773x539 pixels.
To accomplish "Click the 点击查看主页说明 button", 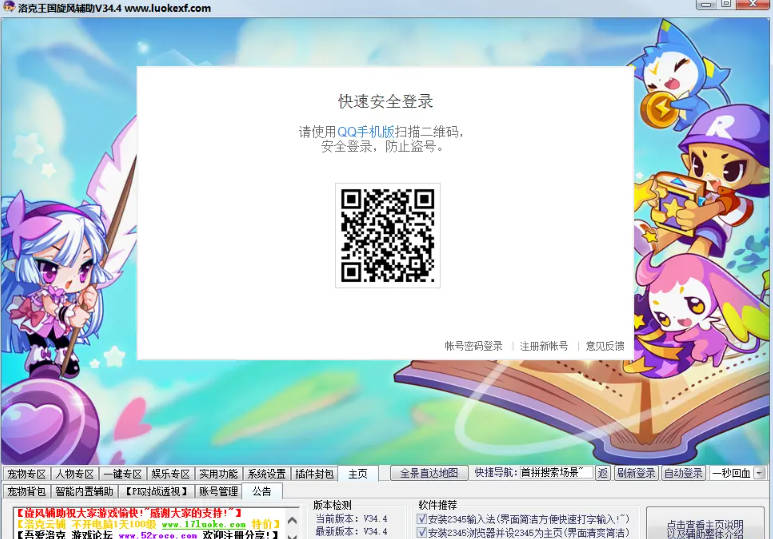I will coord(705,525).
